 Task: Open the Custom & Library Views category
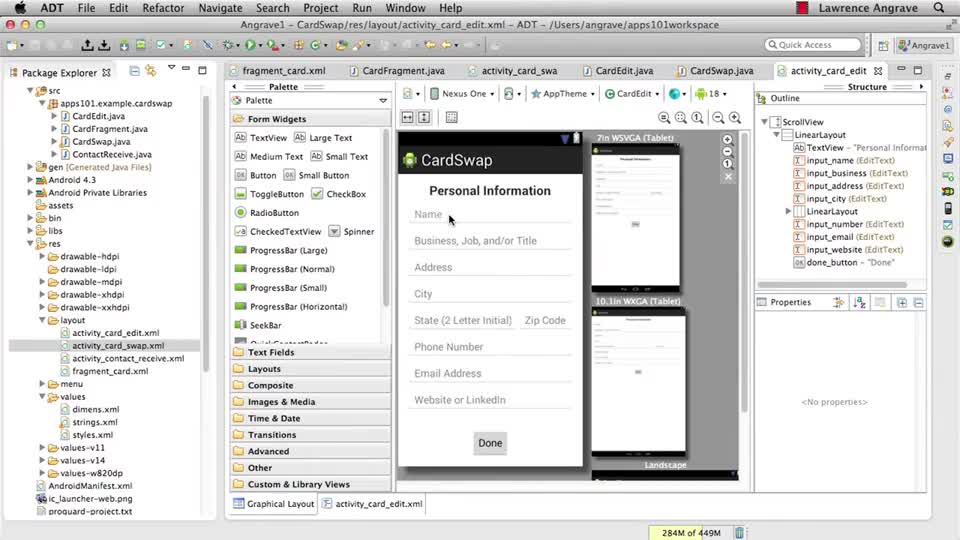pyautogui.click(x=311, y=484)
